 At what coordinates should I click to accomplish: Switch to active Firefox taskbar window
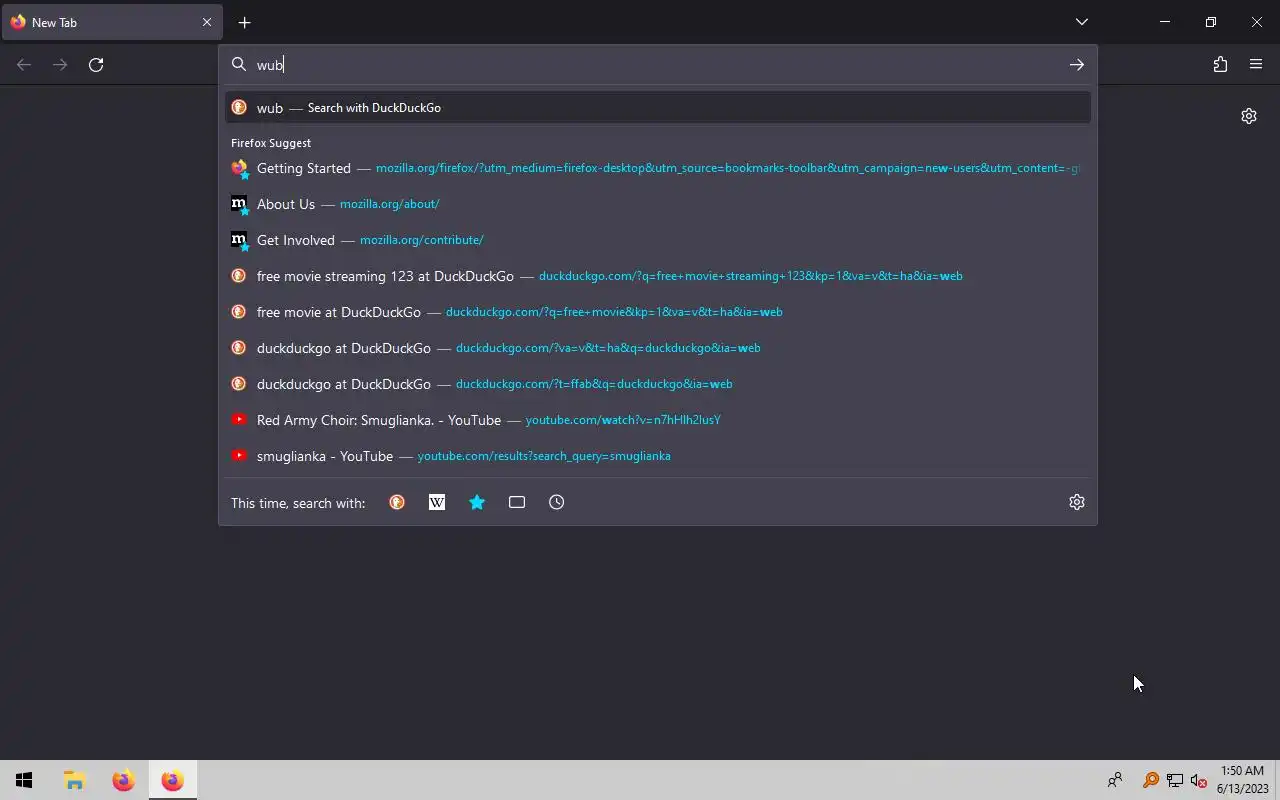(x=172, y=780)
